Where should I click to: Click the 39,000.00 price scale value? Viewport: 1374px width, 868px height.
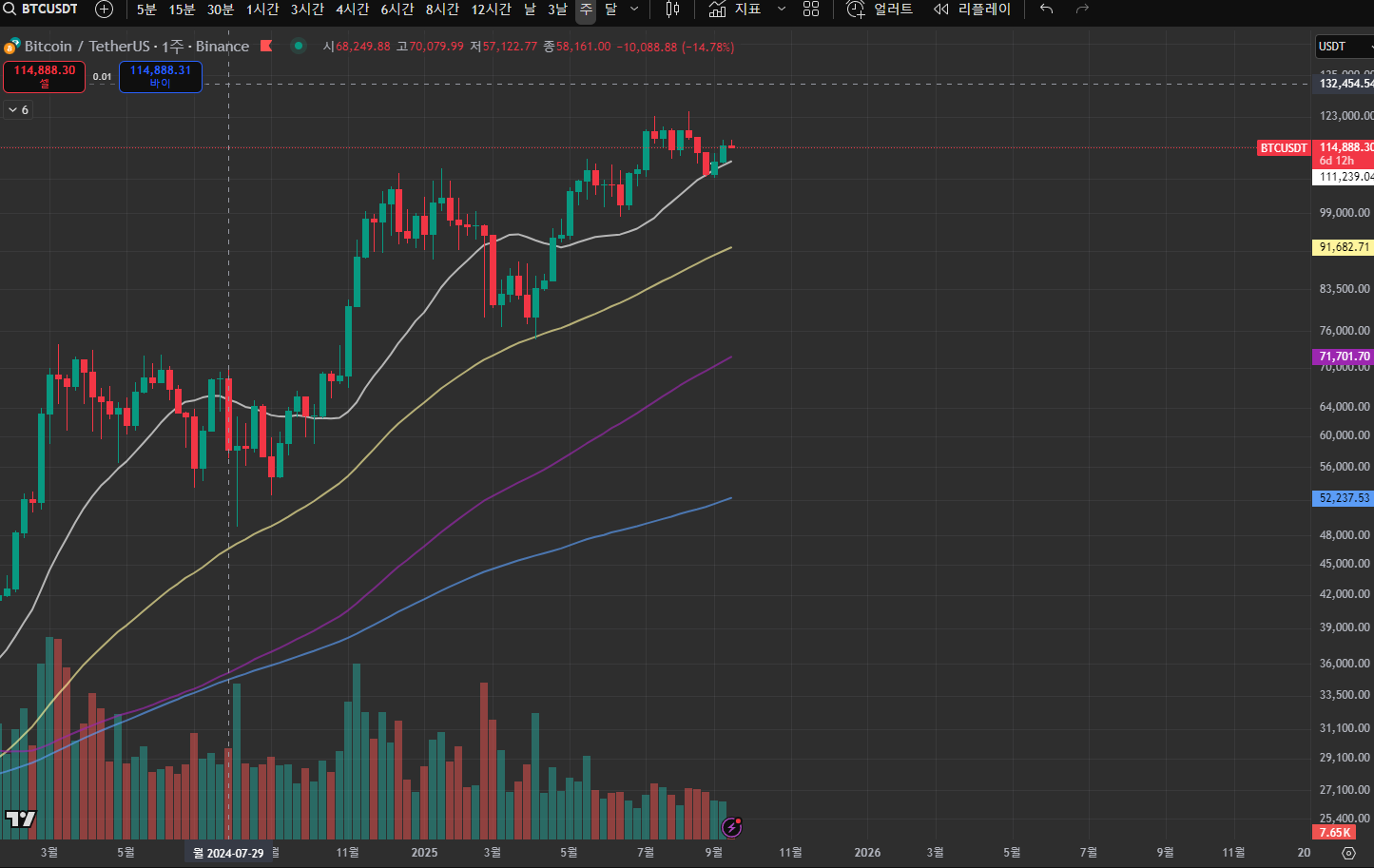[1345, 627]
